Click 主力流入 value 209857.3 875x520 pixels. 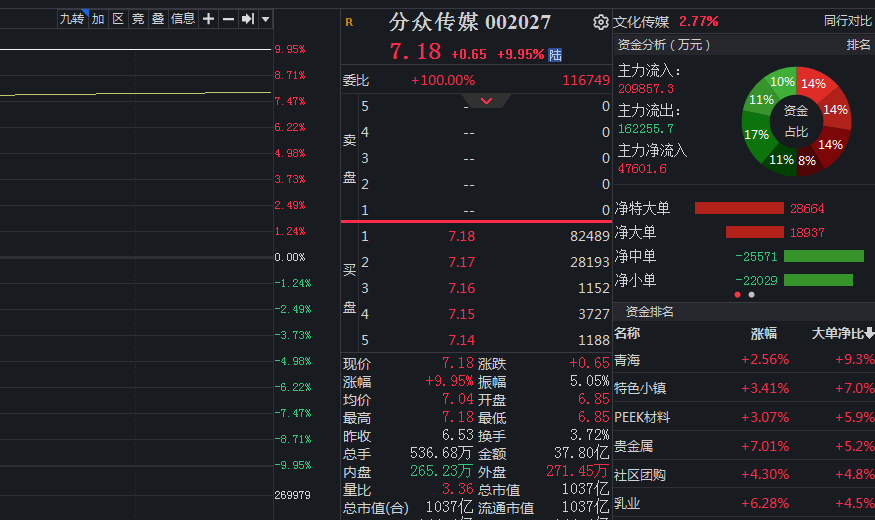(x=646, y=89)
